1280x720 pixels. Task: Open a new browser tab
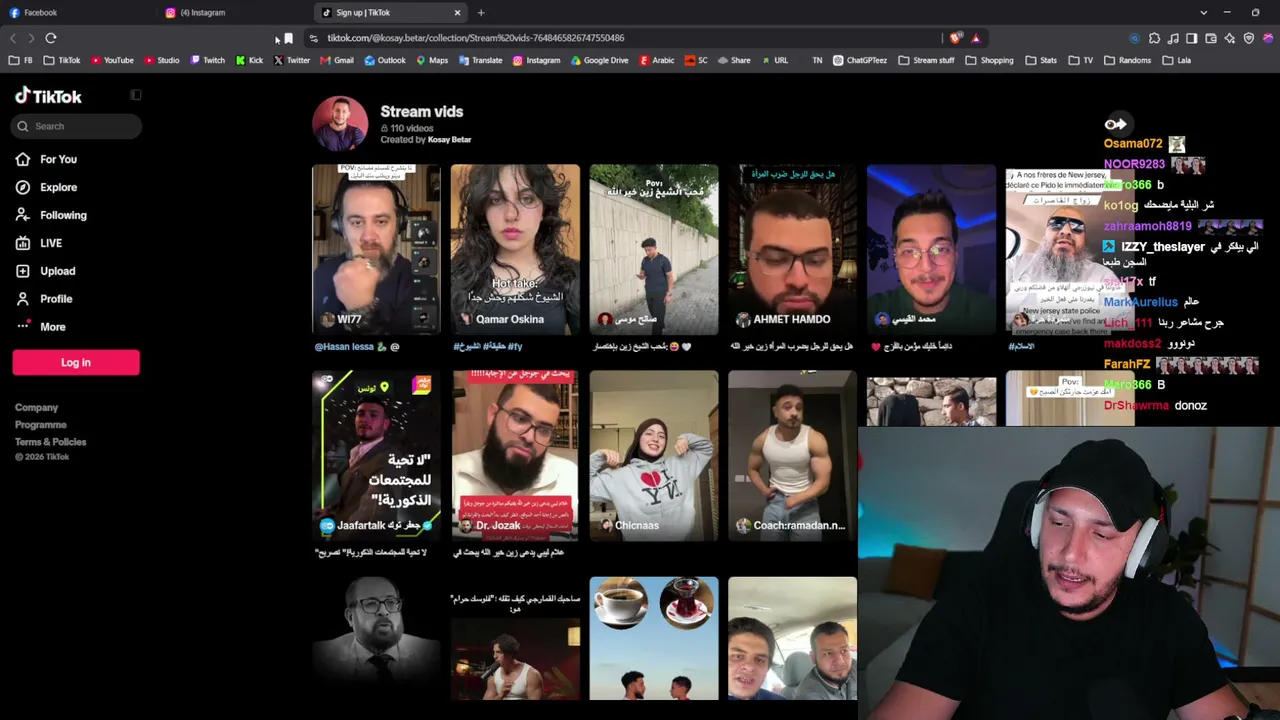click(481, 13)
